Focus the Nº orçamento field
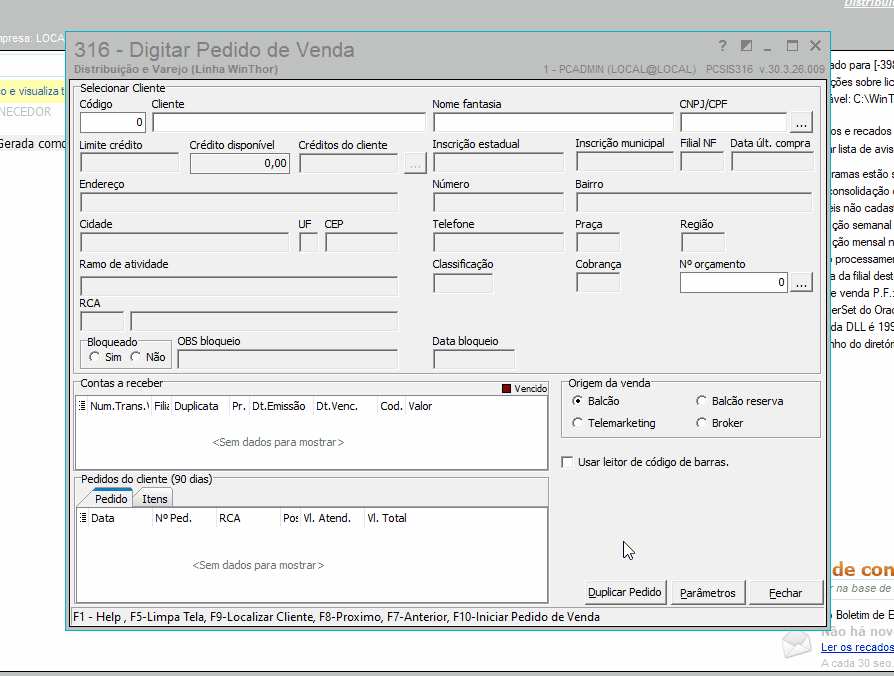Screen dimensions: 894x676 click(x=734, y=283)
